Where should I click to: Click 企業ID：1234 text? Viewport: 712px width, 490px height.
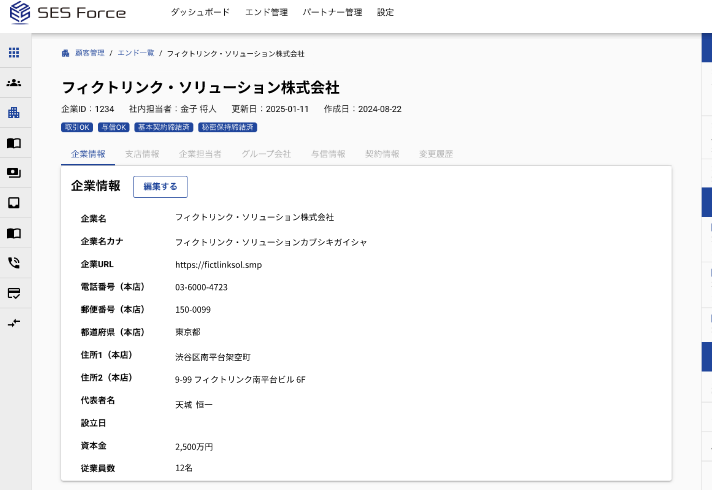click(88, 109)
